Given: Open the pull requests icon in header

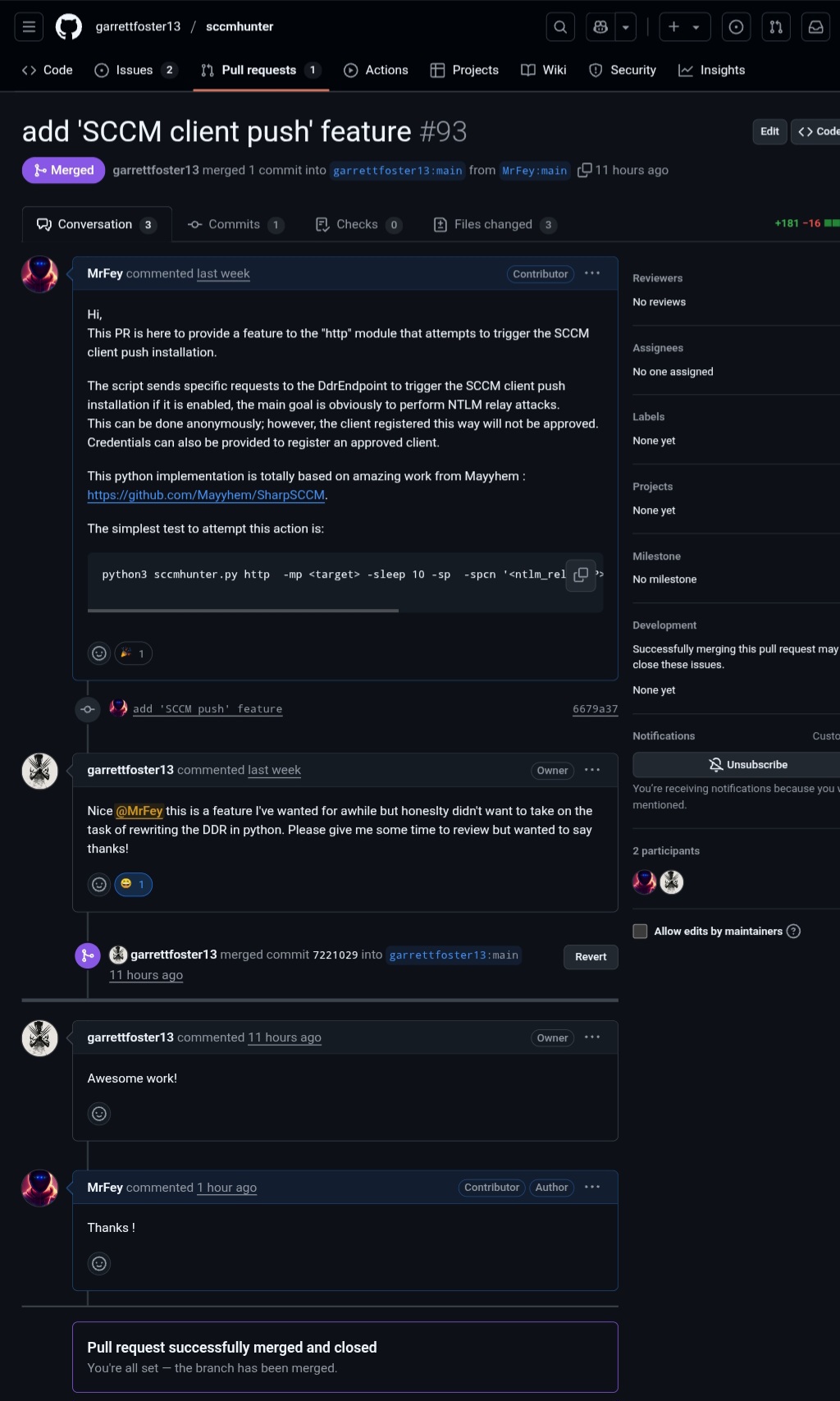Looking at the screenshot, I should pos(776,27).
